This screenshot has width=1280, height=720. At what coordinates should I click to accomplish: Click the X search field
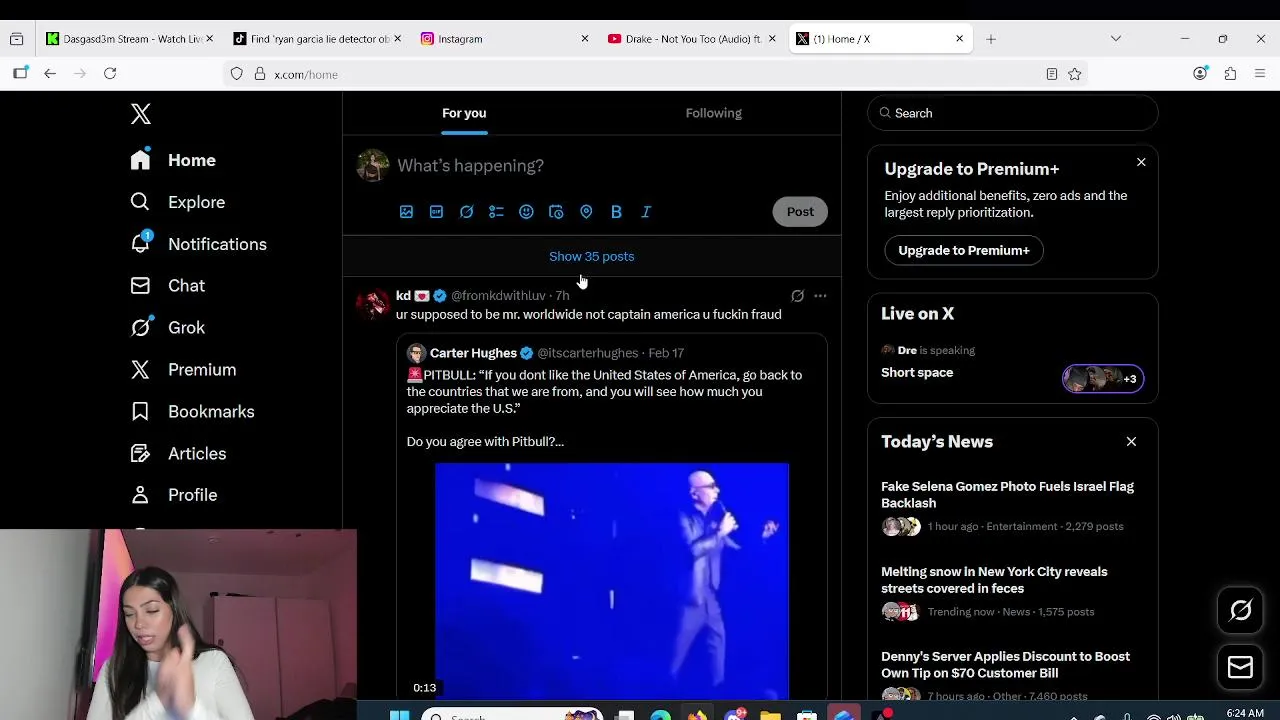(x=1013, y=113)
